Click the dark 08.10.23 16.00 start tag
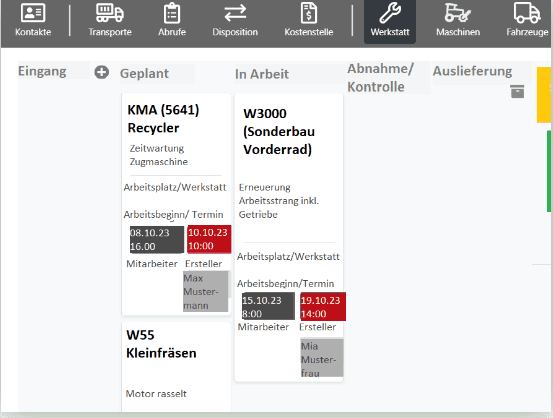Screen dimensions: 553x418 (x=157, y=240)
